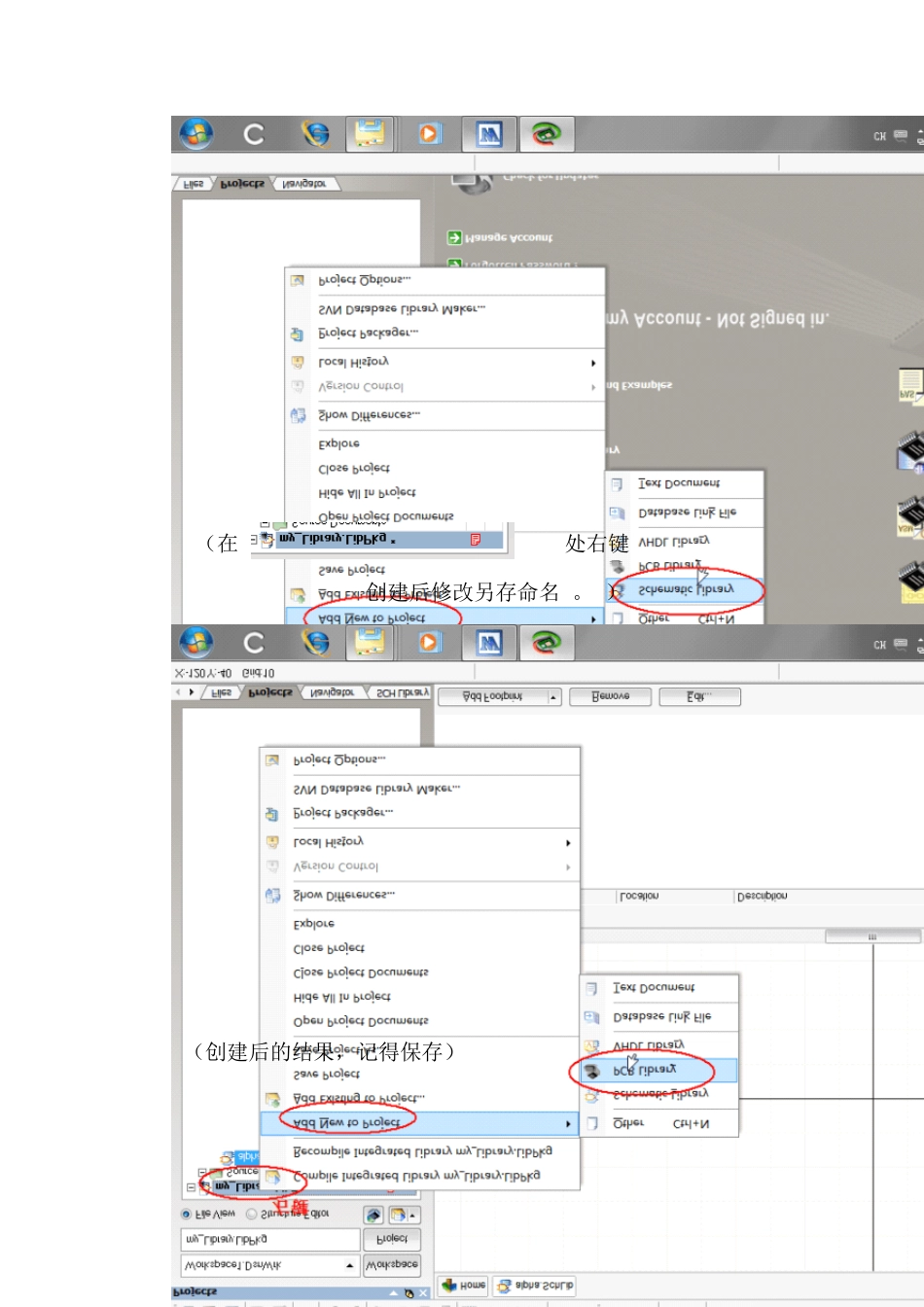Click the Schematic Library icon in the upper submenu

point(617,589)
